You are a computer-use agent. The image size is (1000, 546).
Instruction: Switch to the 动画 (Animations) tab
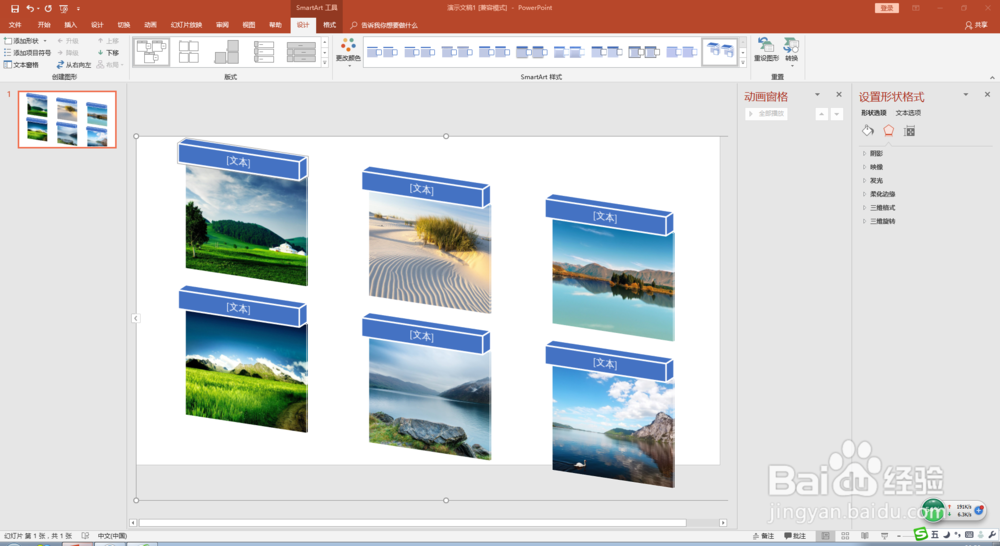[151, 25]
